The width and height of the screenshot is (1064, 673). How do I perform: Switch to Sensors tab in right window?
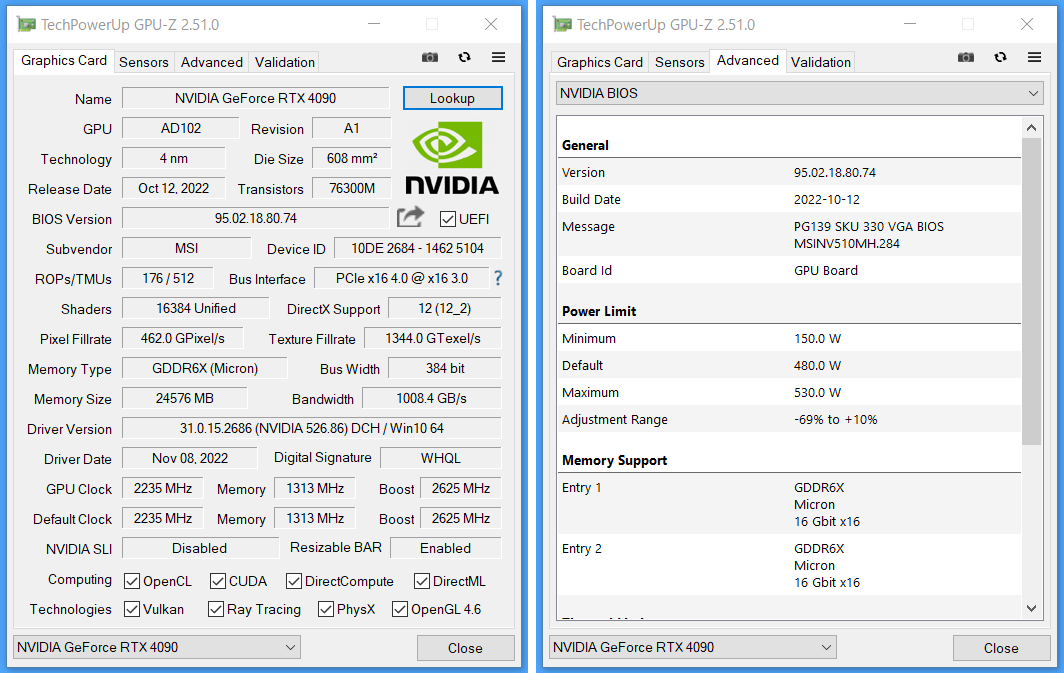coord(679,62)
